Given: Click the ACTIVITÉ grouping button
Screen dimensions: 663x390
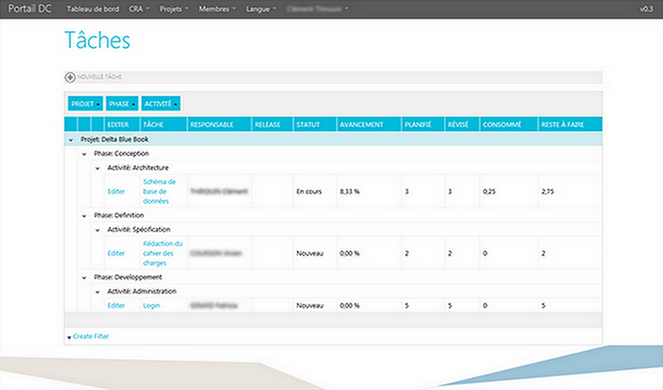Looking at the screenshot, I should click(161, 104).
